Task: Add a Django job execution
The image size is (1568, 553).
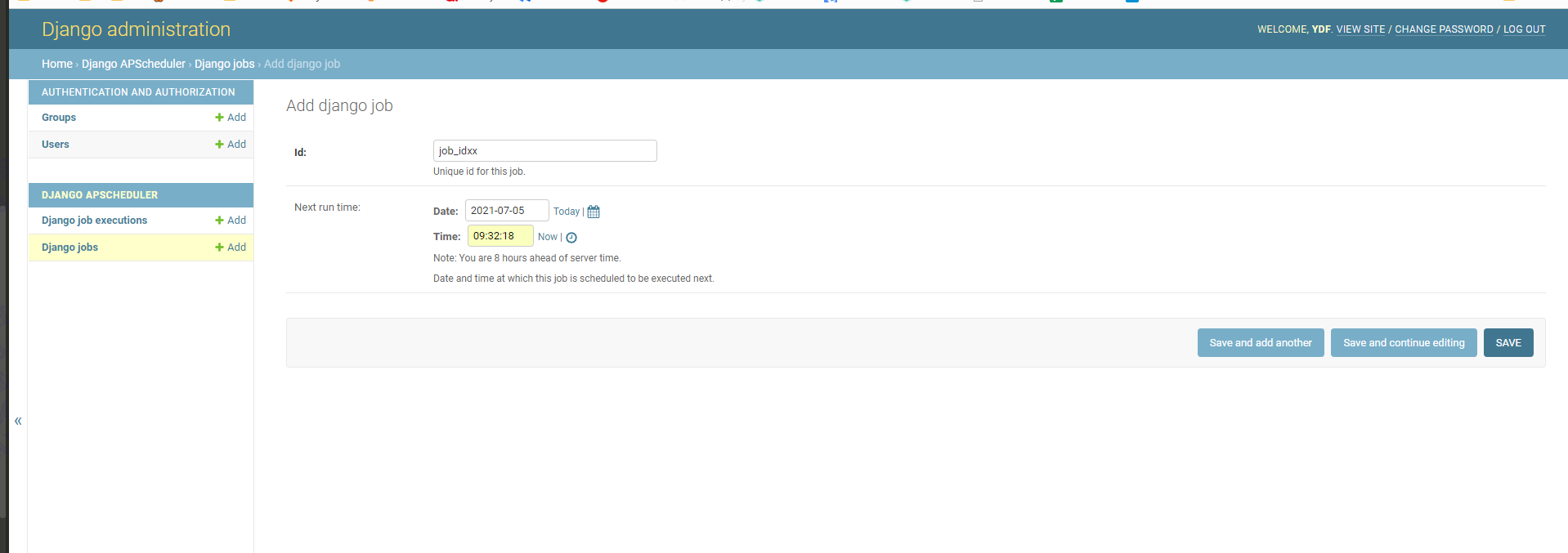Action: click(x=231, y=221)
